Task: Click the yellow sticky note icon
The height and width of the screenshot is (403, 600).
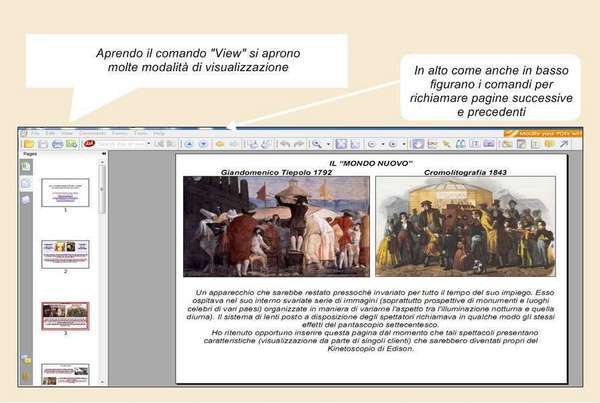Action: point(549,144)
